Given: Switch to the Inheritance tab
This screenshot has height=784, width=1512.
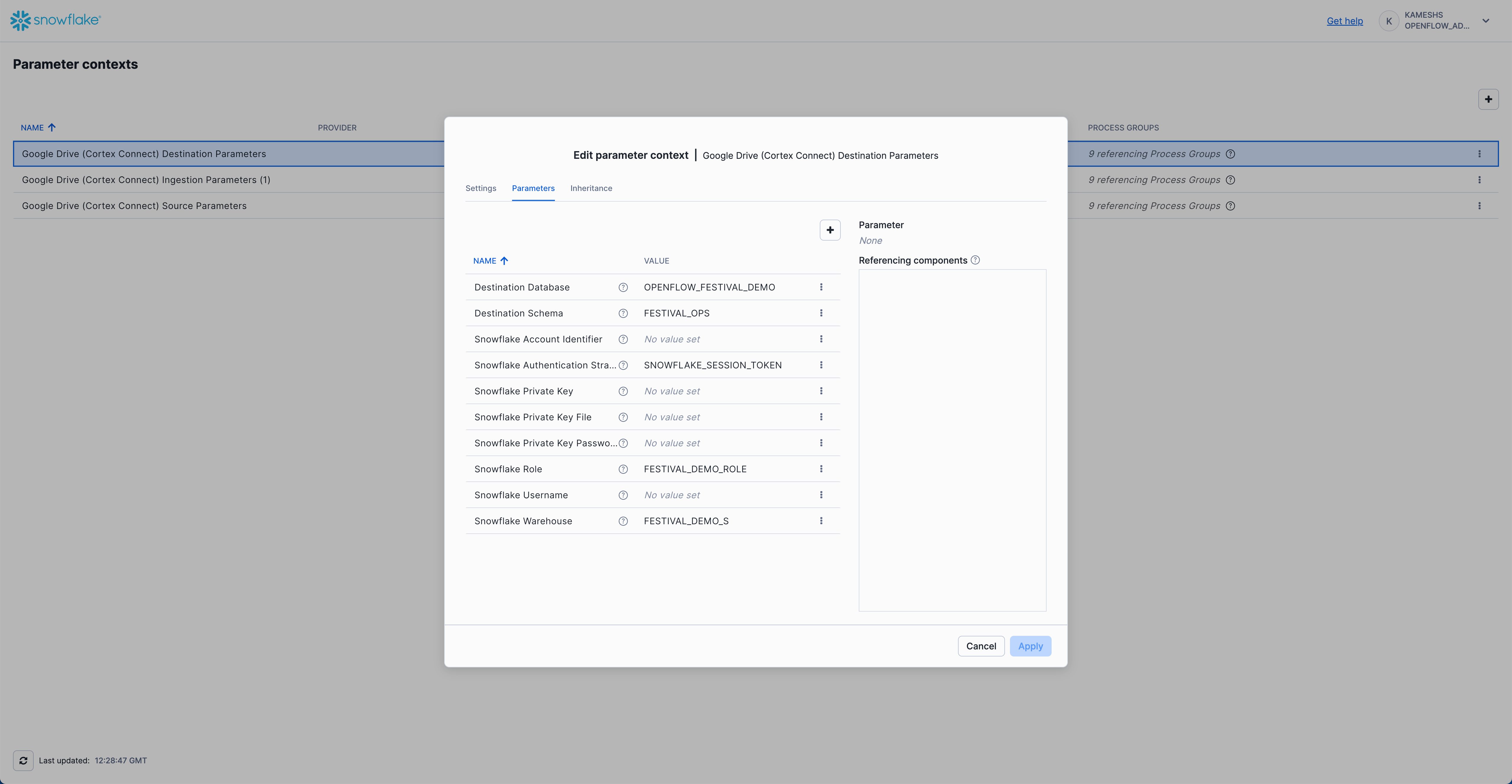Looking at the screenshot, I should (x=591, y=188).
